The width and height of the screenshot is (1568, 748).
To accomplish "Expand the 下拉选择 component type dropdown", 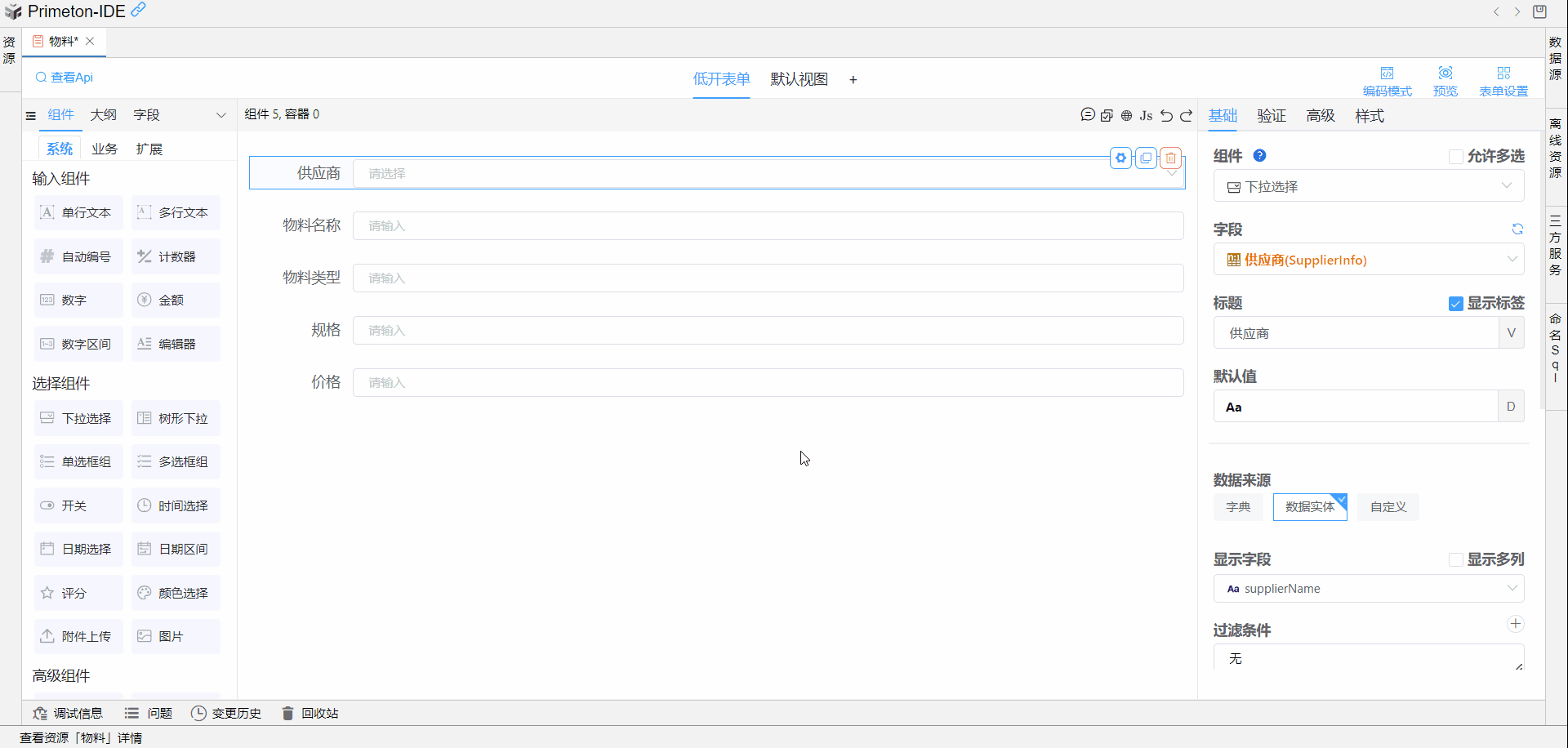I will click(1368, 186).
